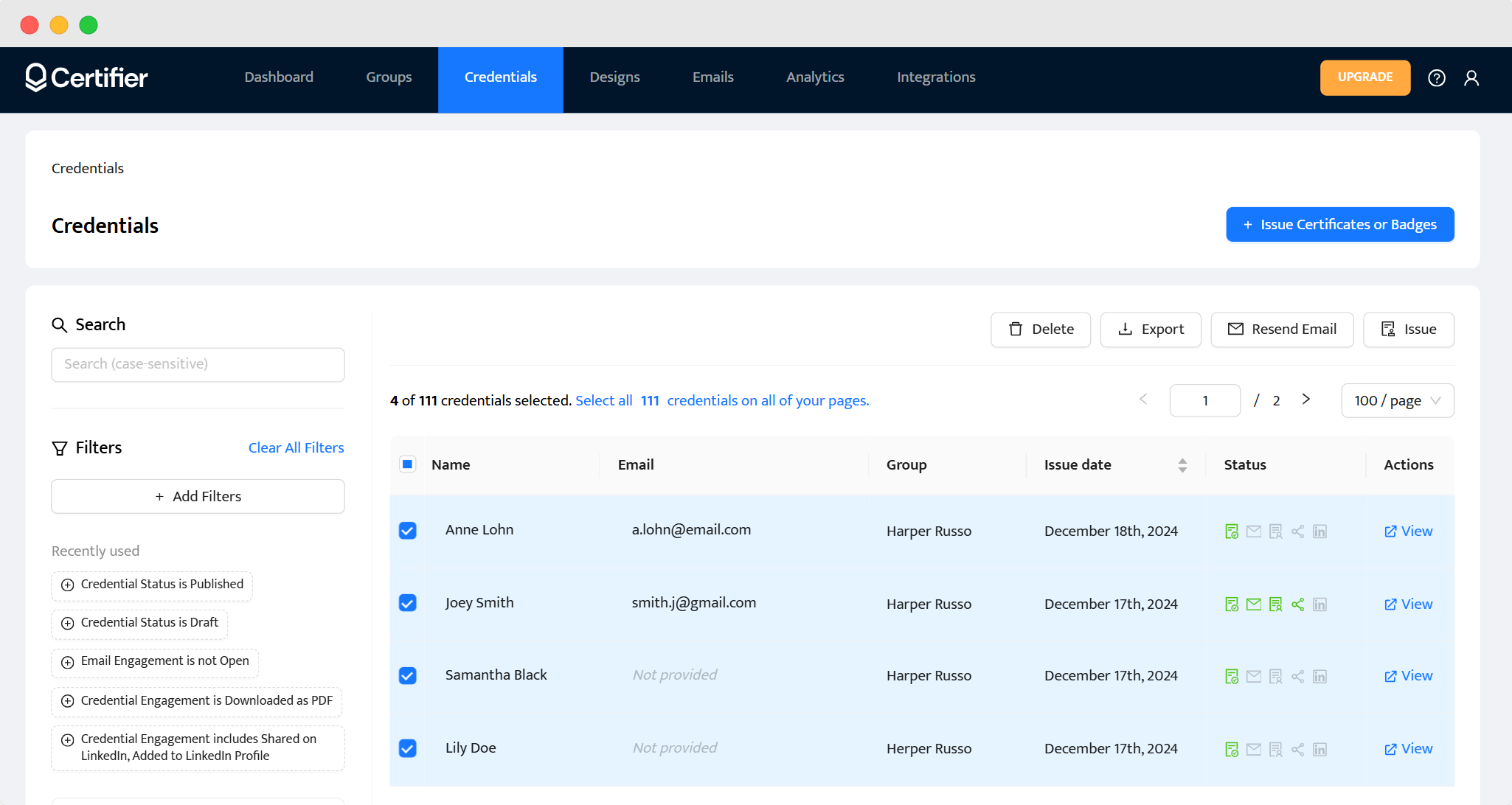
Task: Uncheck the checkbox for Samantha Black
Action: pyautogui.click(x=407, y=675)
